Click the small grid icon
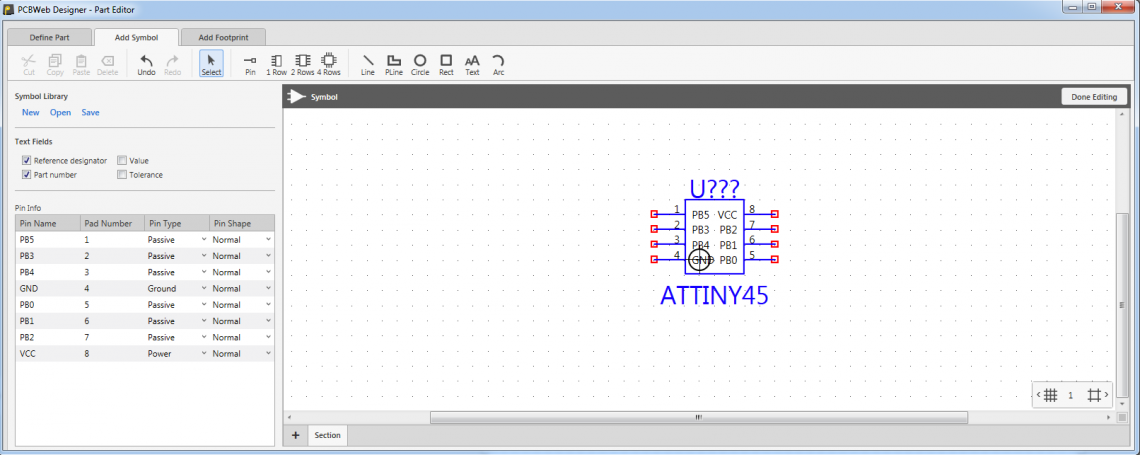This screenshot has width=1140, height=455. tap(1050, 395)
